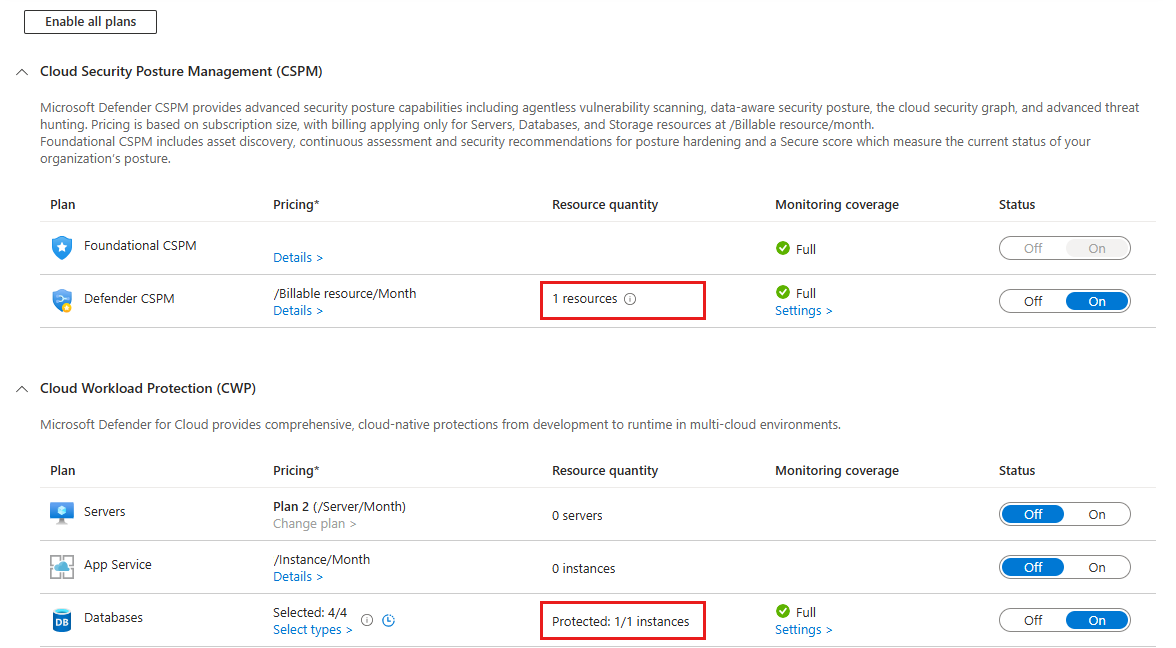
Task: Switch Defender CSPM status to On
Action: coord(1096,302)
